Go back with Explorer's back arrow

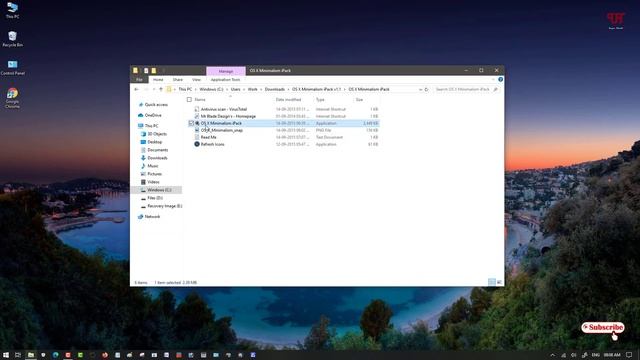(x=136, y=89)
